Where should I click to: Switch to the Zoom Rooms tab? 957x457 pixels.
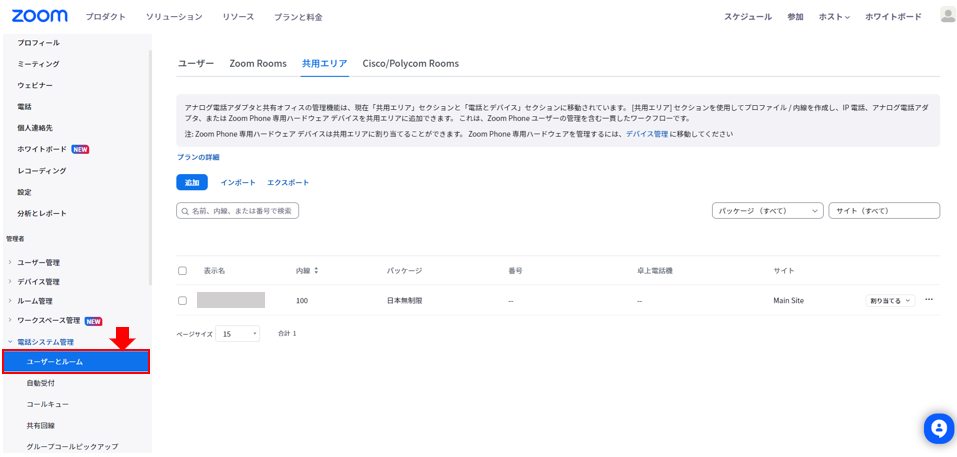coord(258,63)
